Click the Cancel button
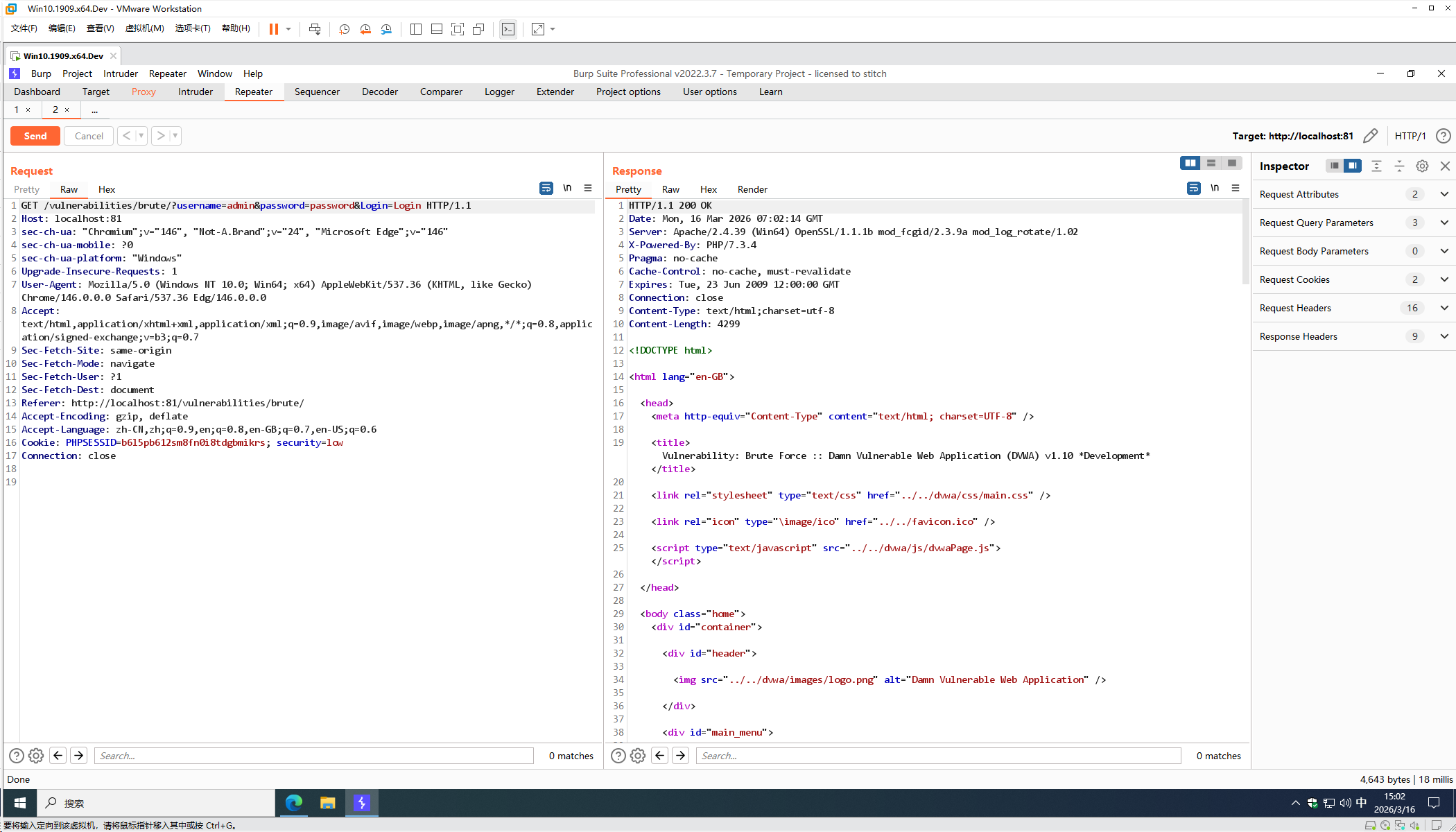The height and width of the screenshot is (832, 1456). pyautogui.click(x=89, y=136)
